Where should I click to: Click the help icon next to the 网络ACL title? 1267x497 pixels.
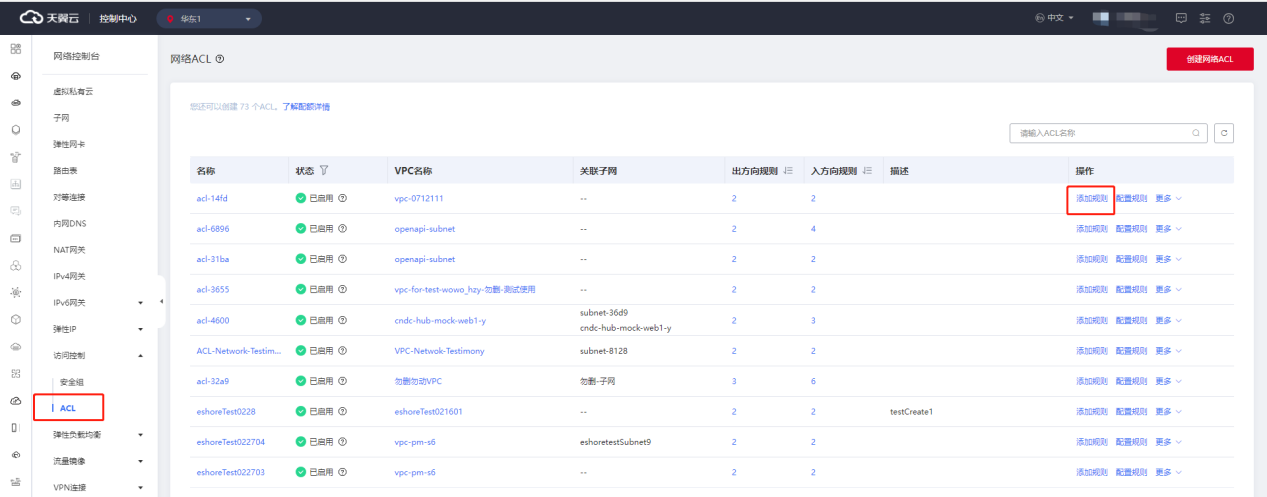[220, 60]
